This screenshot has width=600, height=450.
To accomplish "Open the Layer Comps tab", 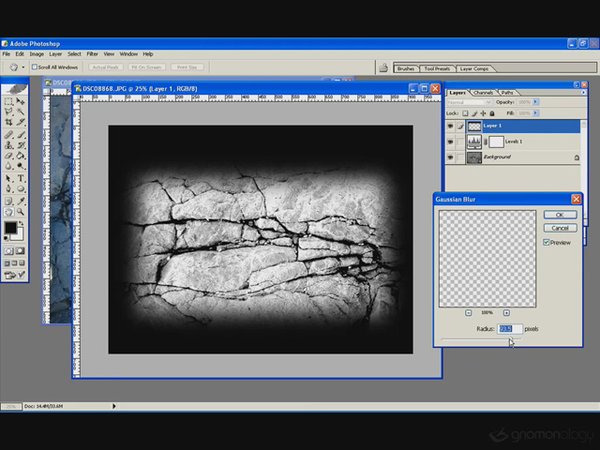I will [474, 68].
